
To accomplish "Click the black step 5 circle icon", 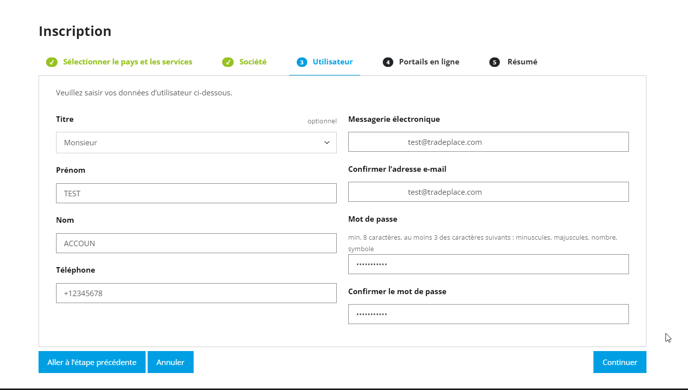I will coord(494,62).
